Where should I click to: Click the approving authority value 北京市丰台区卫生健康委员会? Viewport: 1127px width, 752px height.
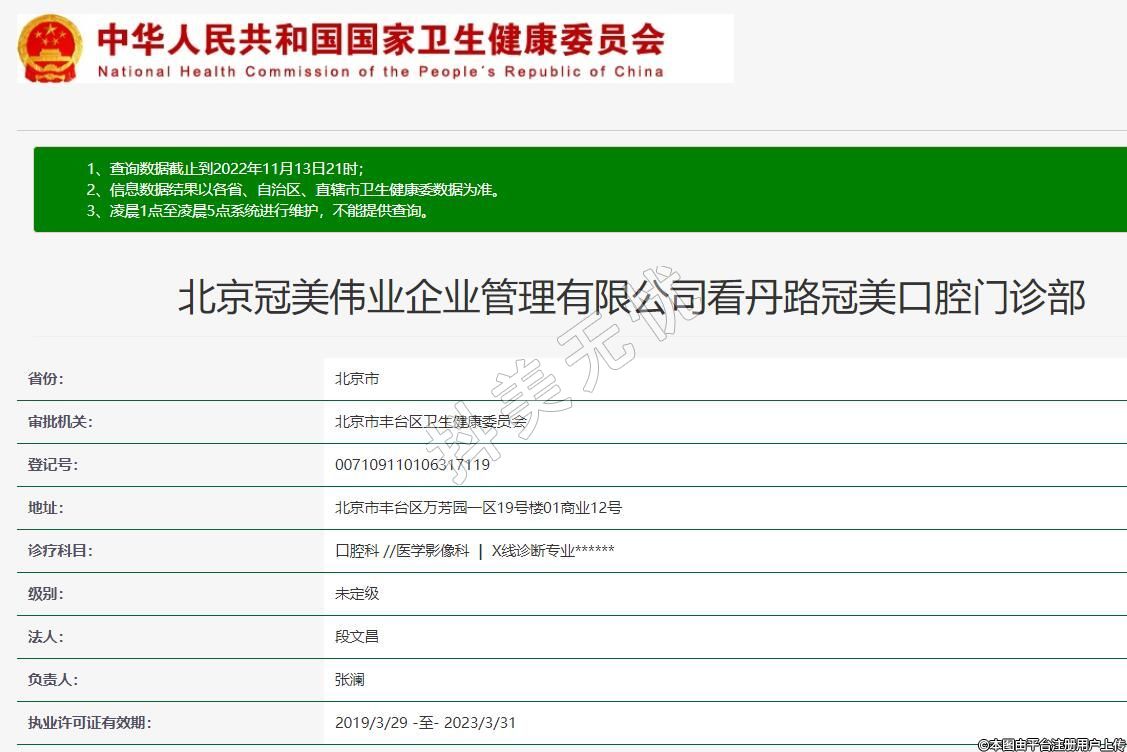(x=430, y=422)
